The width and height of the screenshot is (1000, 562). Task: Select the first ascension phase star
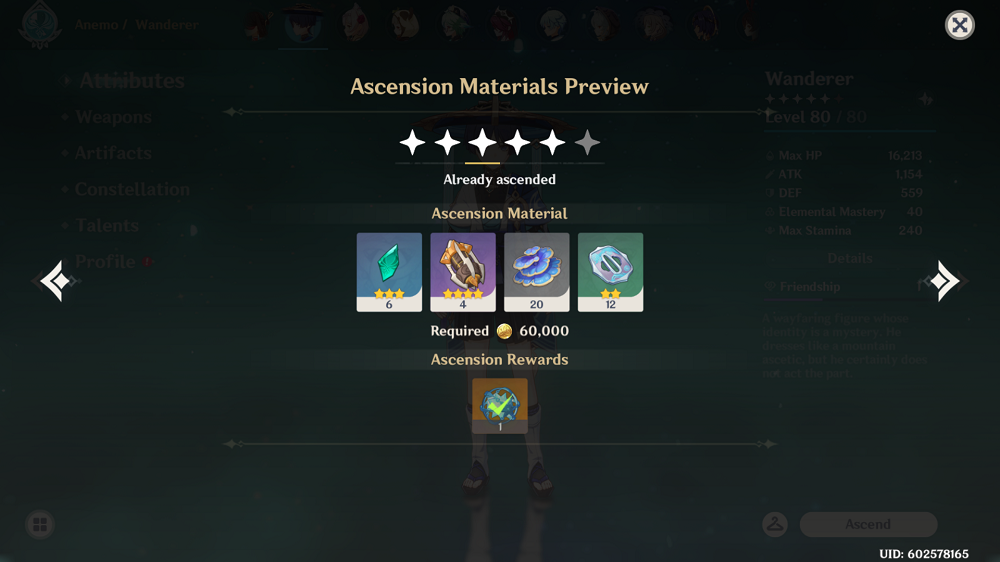point(413,142)
